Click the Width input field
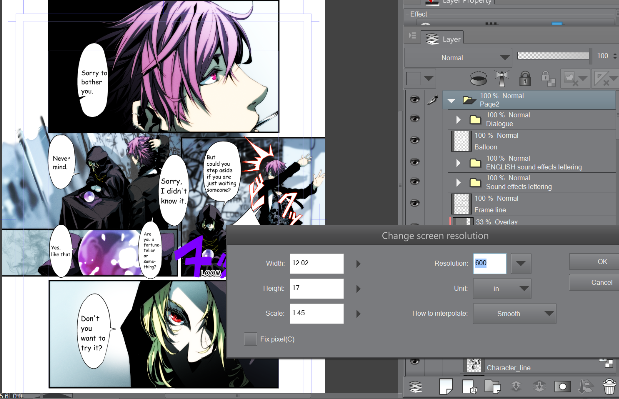This screenshot has width=619, height=399. (x=317, y=264)
